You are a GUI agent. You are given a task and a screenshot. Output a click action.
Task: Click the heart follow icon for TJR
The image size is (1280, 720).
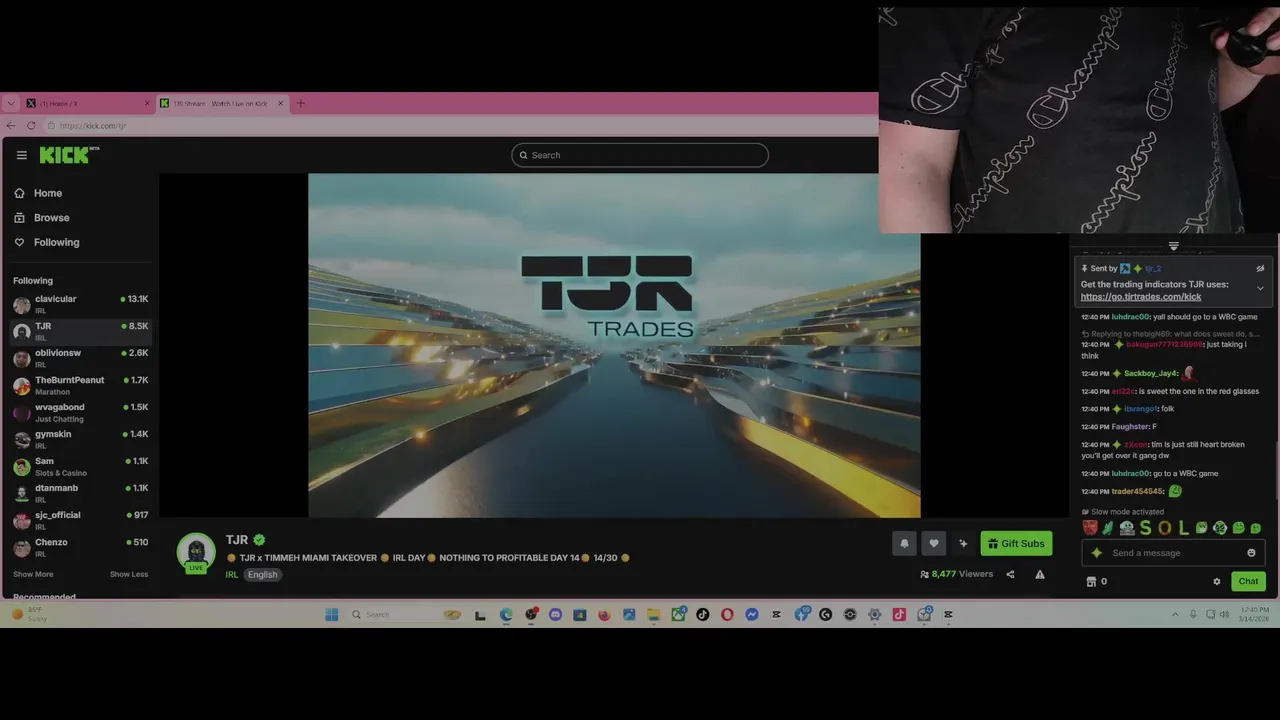pyautogui.click(x=934, y=543)
